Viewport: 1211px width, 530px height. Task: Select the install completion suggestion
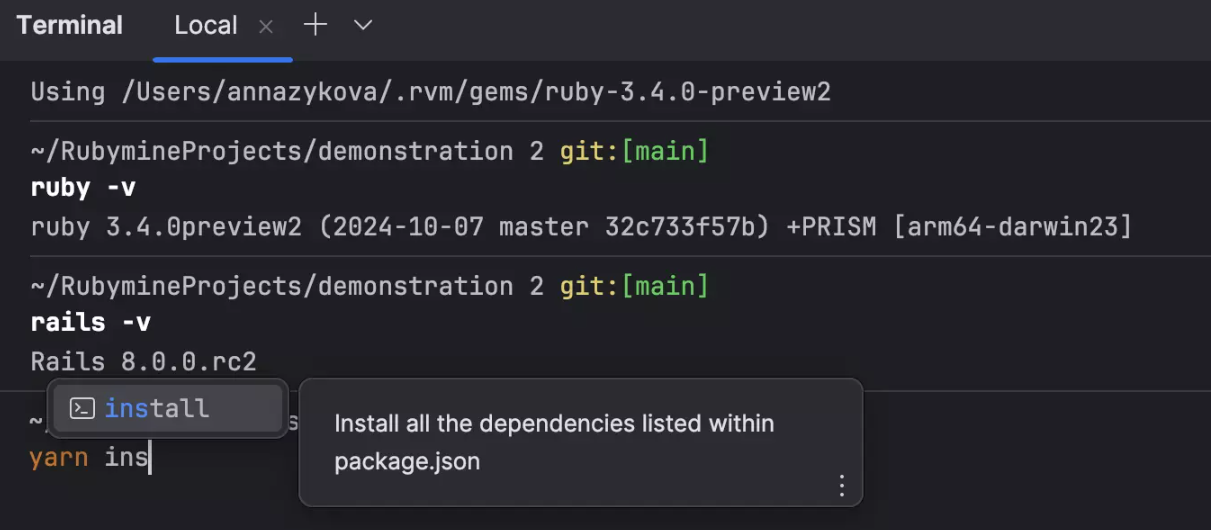point(157,408)
